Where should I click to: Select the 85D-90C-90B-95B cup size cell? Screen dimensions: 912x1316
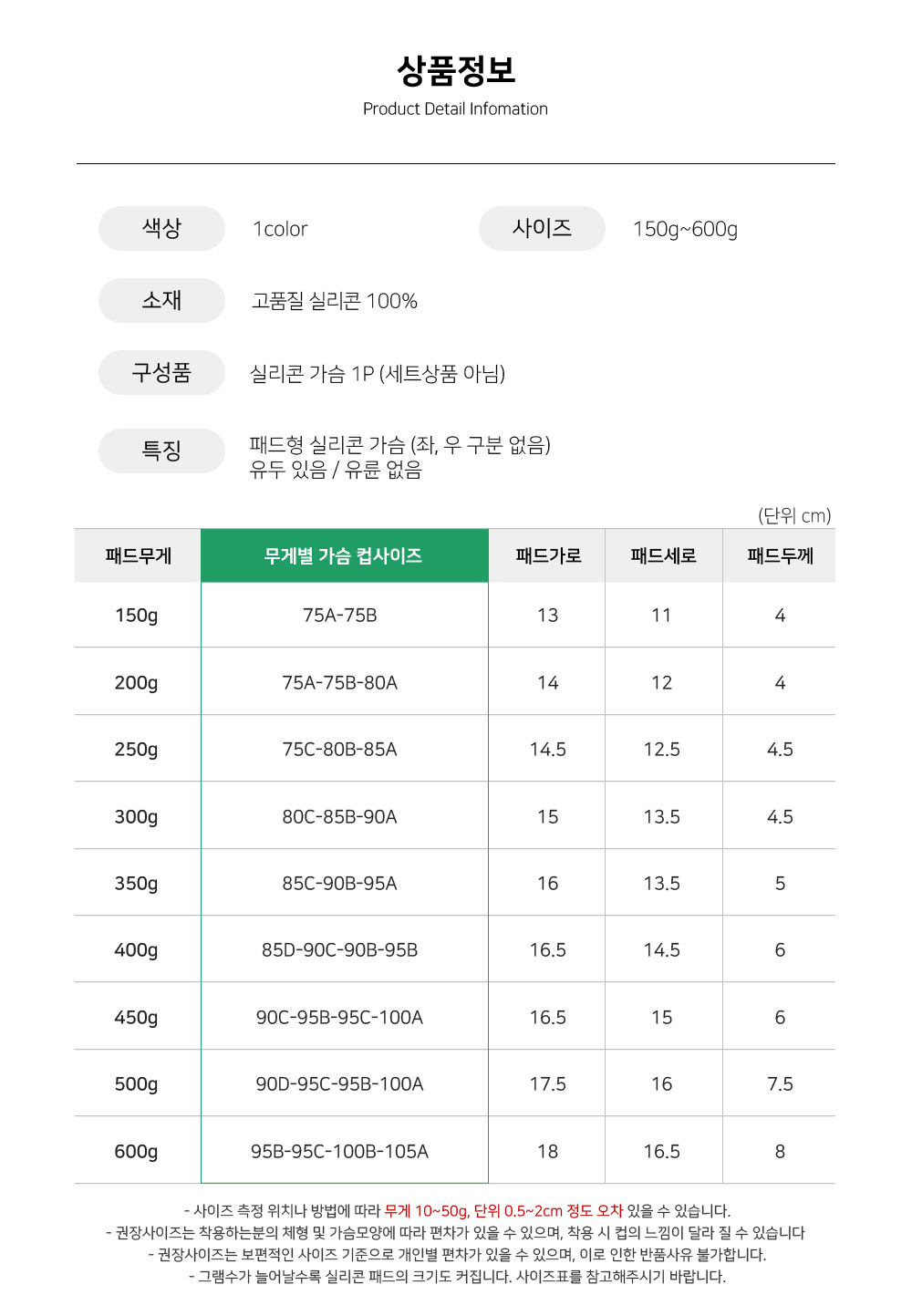339,950
